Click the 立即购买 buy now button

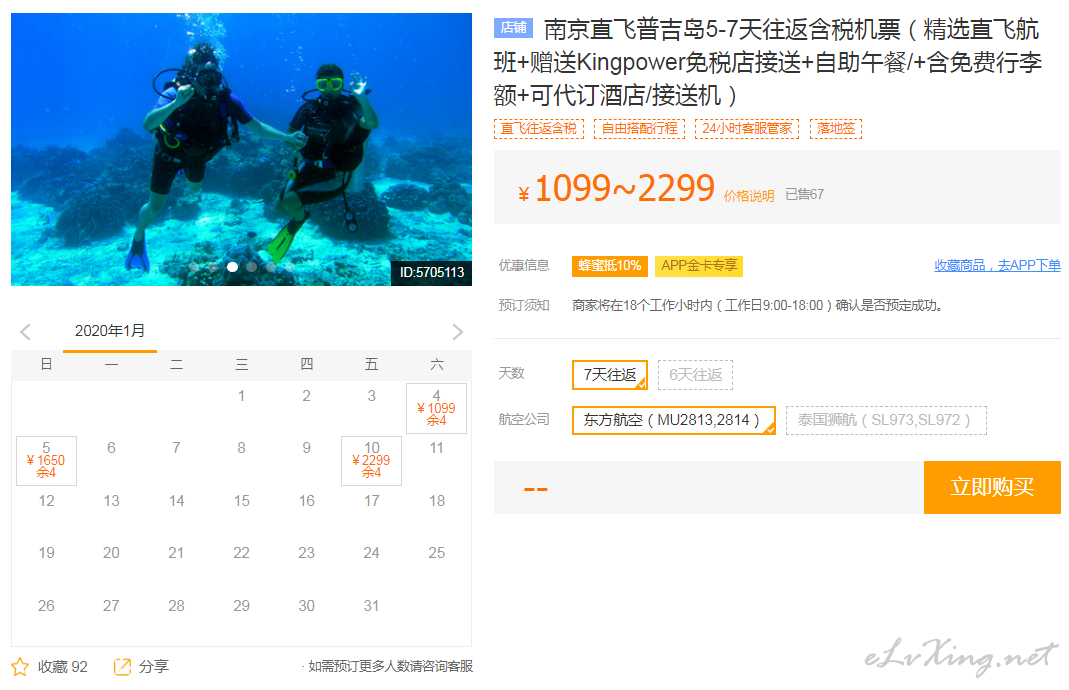(992, 487)
